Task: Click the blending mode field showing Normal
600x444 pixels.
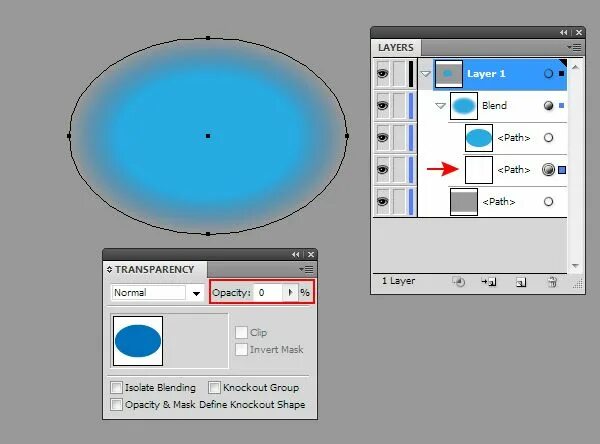Action: point(148,293)
